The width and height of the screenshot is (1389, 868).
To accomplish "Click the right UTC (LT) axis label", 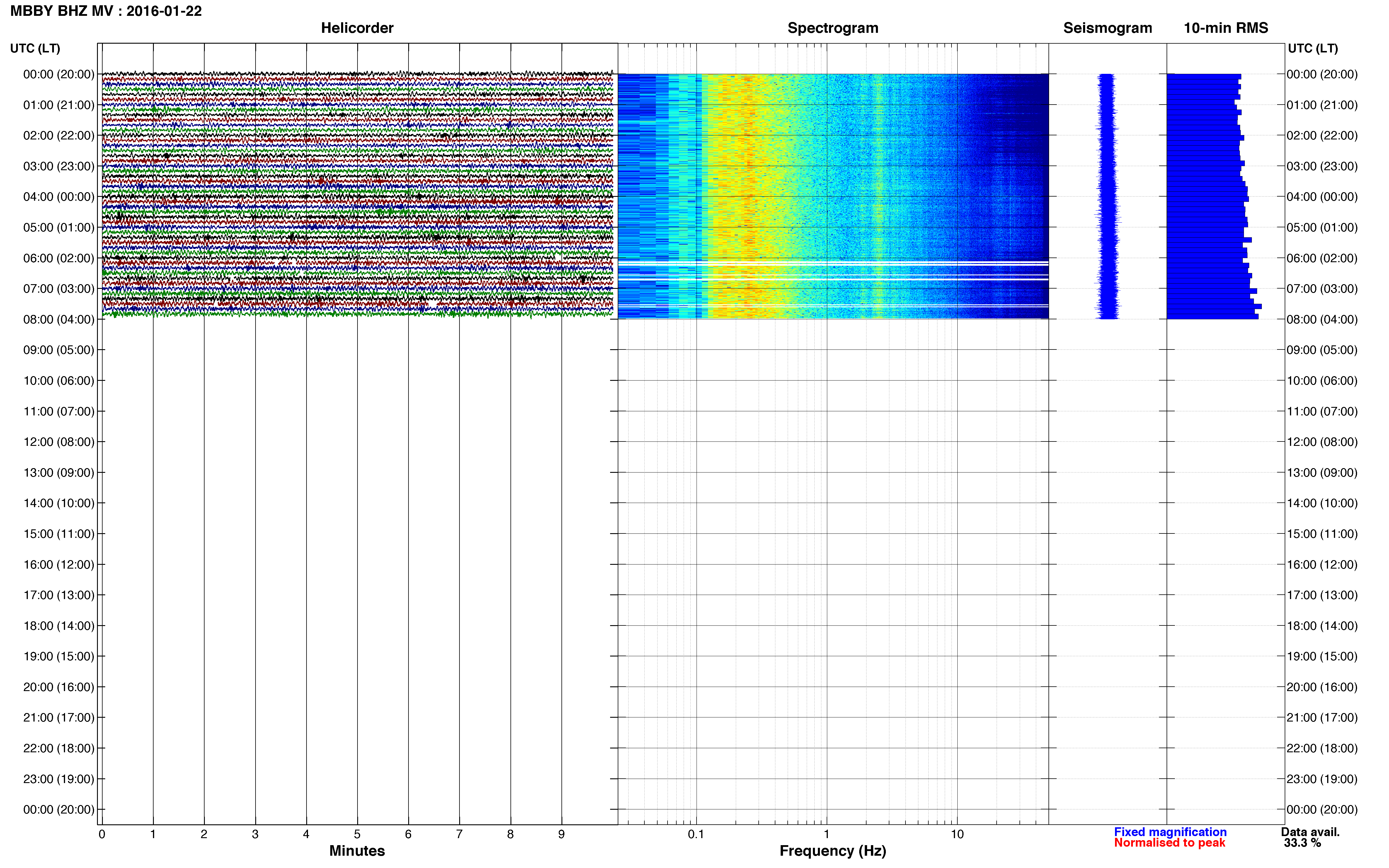I will [1313, 48].
